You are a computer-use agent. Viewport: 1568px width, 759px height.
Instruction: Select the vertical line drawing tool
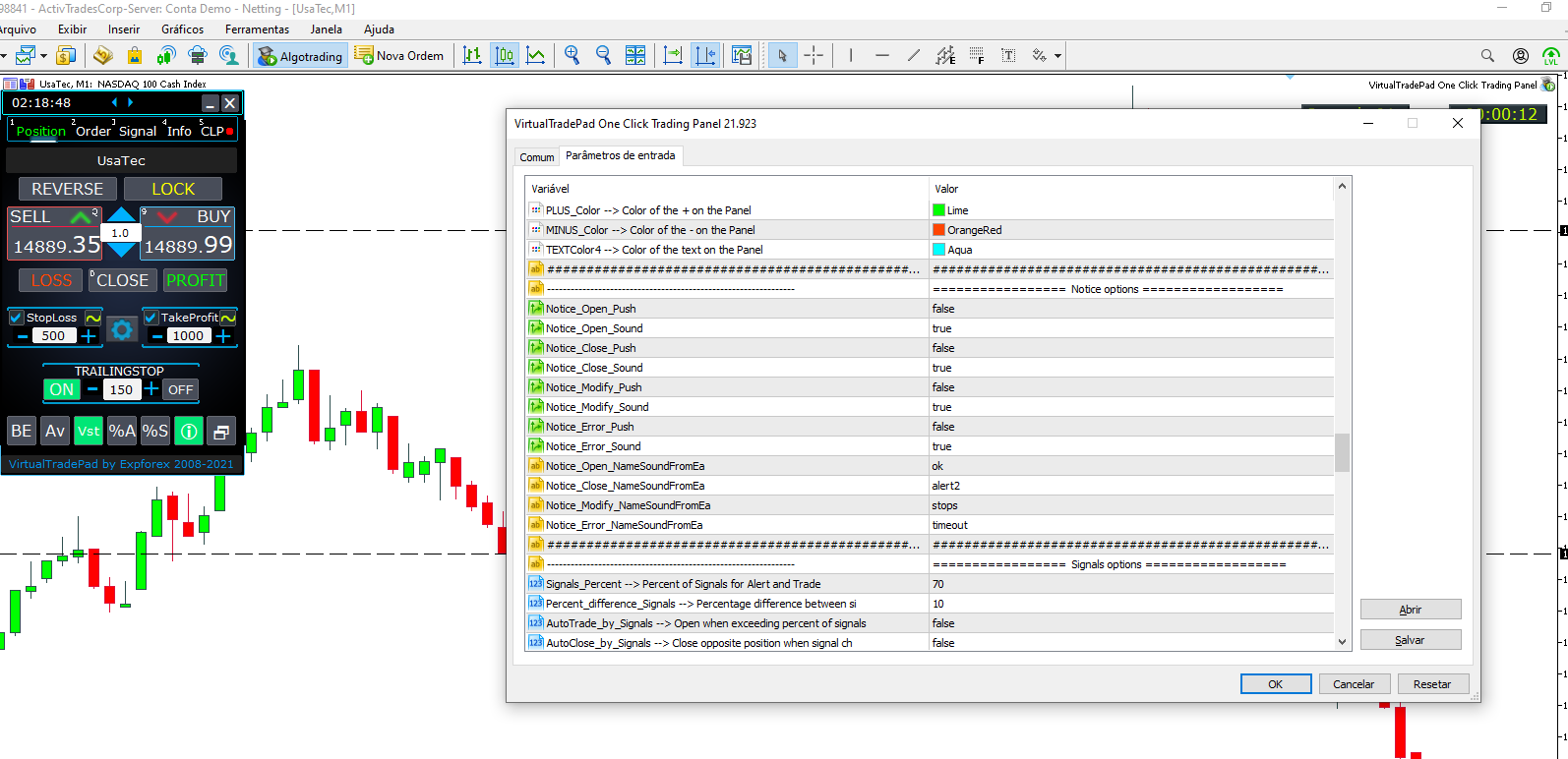point(851,55)
